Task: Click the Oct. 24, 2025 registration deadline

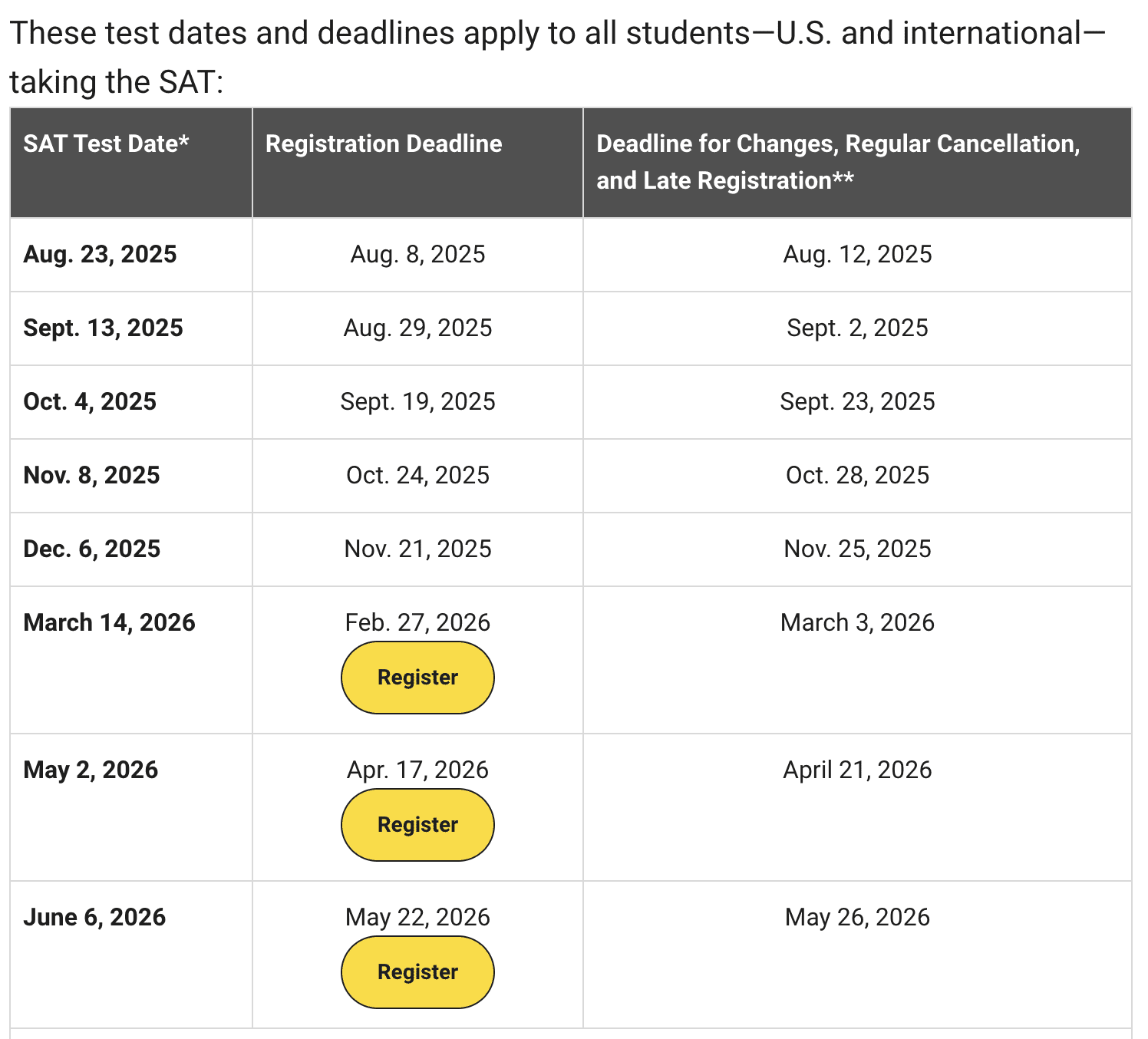Action: pyautogui.click(x=417, y=475)
